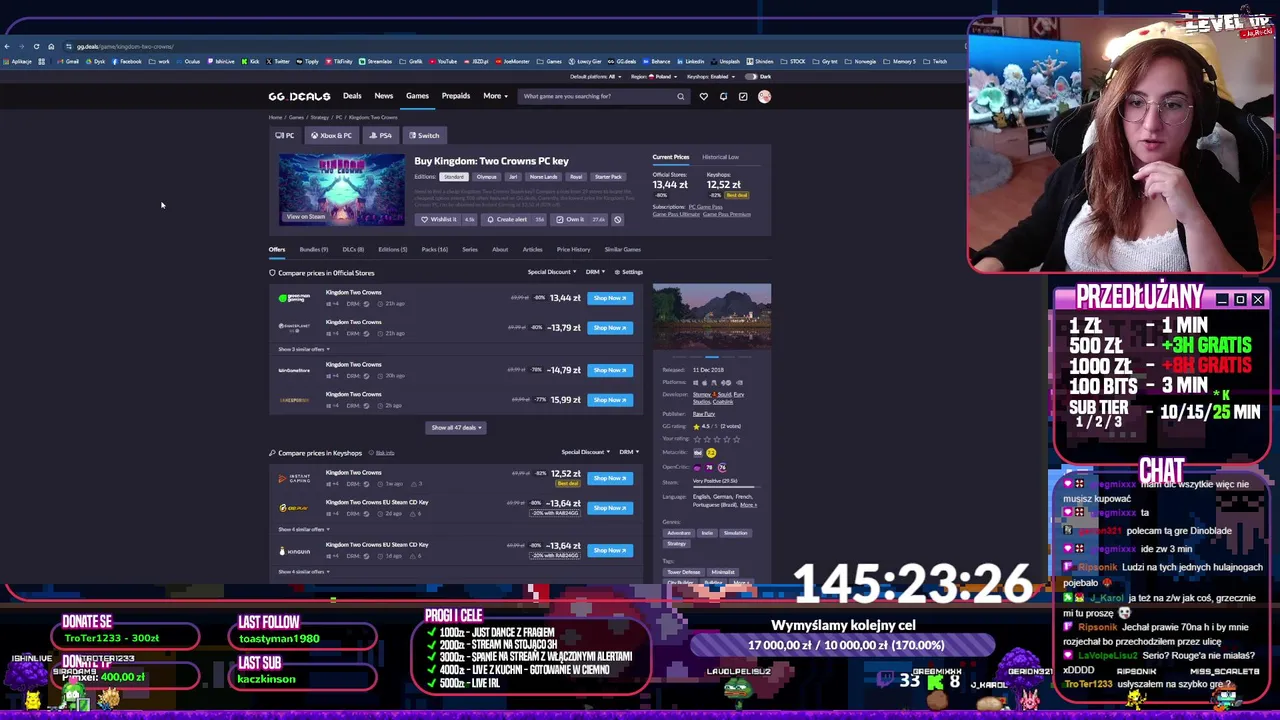
Task: Open official stores Settings
Action: pos(629,272)
